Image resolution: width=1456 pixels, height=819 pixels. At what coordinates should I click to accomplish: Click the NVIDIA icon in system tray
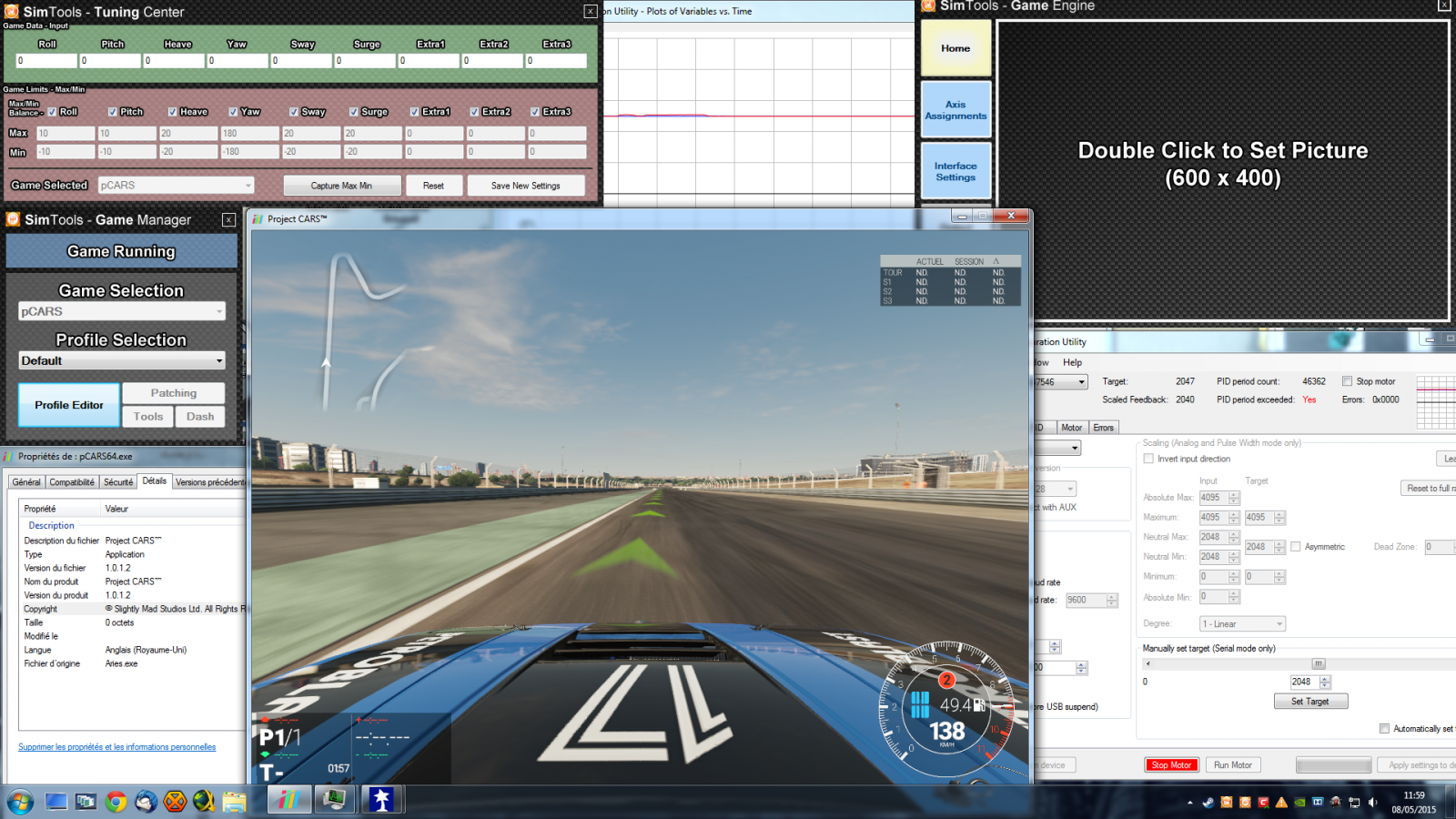pos(1299,803)
